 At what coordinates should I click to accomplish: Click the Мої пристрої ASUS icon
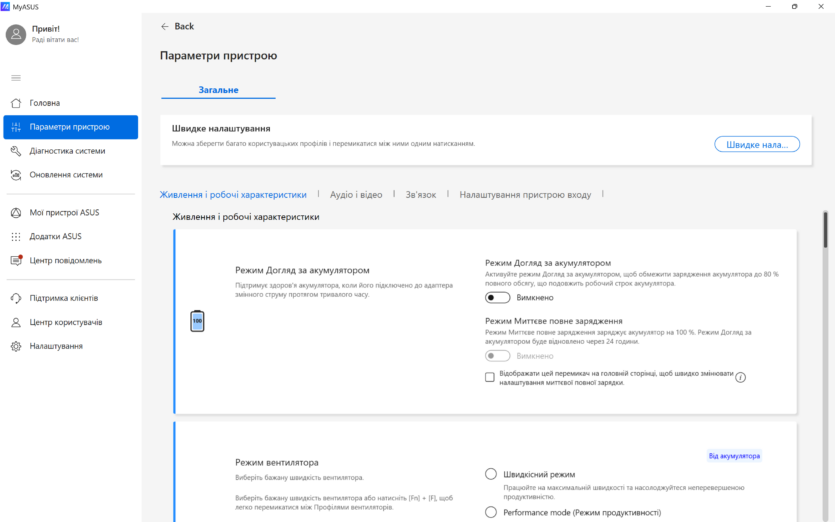(x=16, y=213)
